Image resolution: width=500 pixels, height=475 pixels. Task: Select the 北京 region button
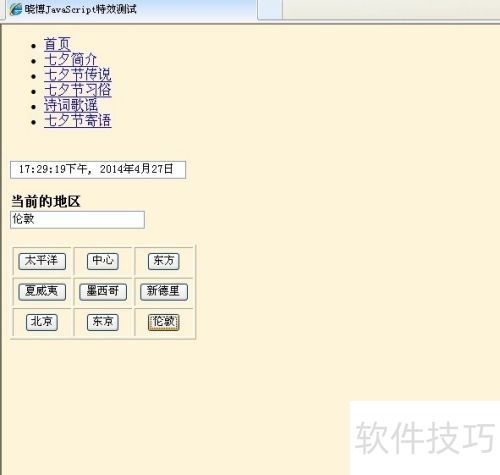tap(42, 322)
